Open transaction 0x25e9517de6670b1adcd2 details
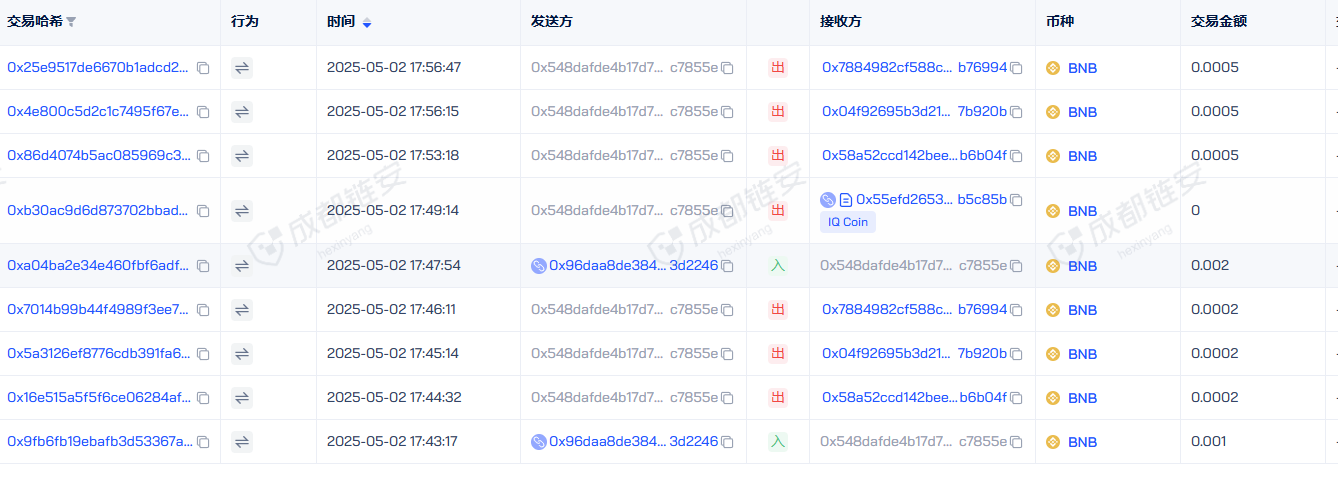The width and height of the screenshot is (1338, 489). [98, 68]
